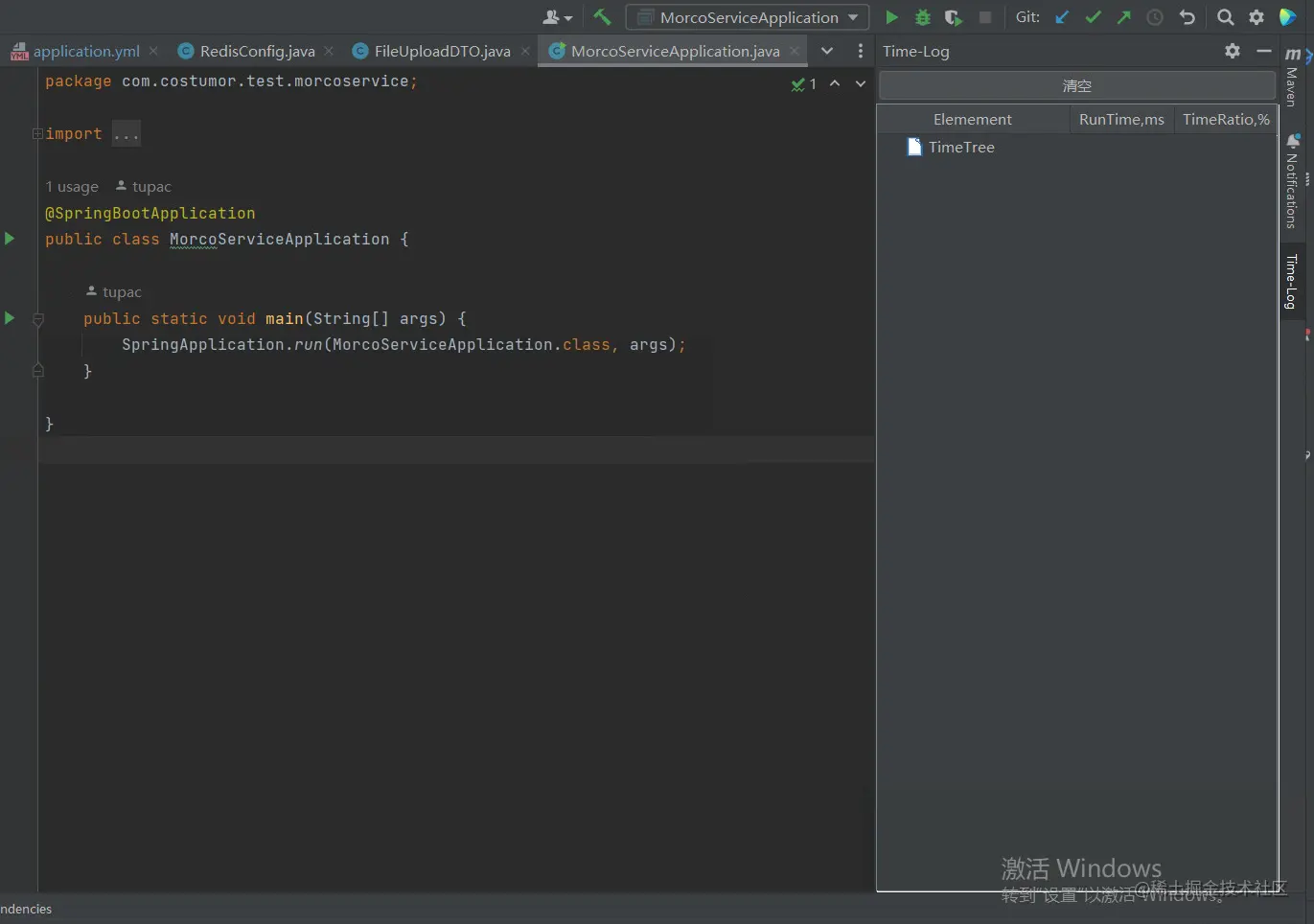Build the project with hammer icon

[x=602, y=16]
